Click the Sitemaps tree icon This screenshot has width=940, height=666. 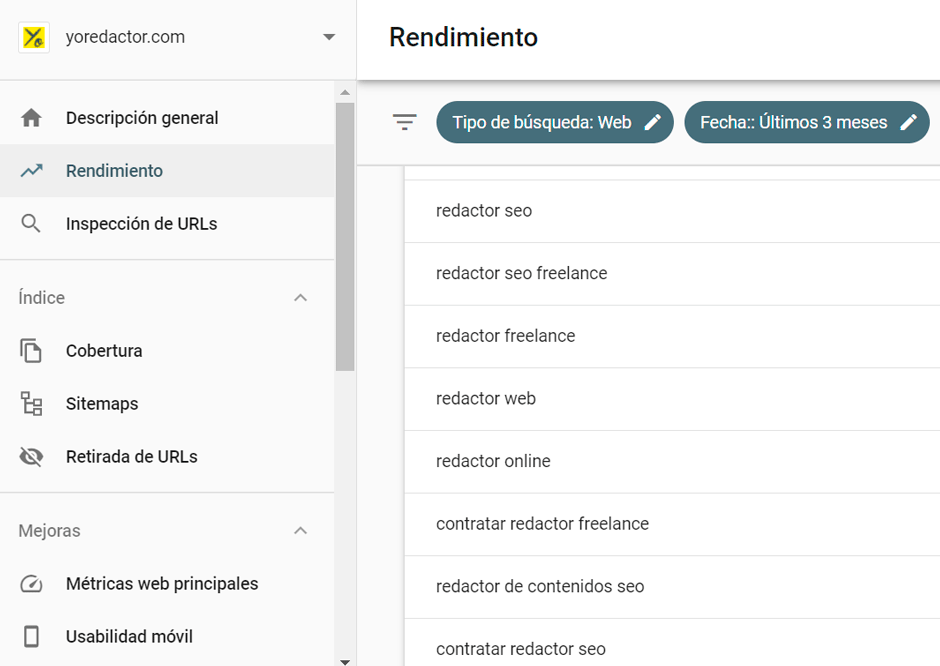point(31,403)
